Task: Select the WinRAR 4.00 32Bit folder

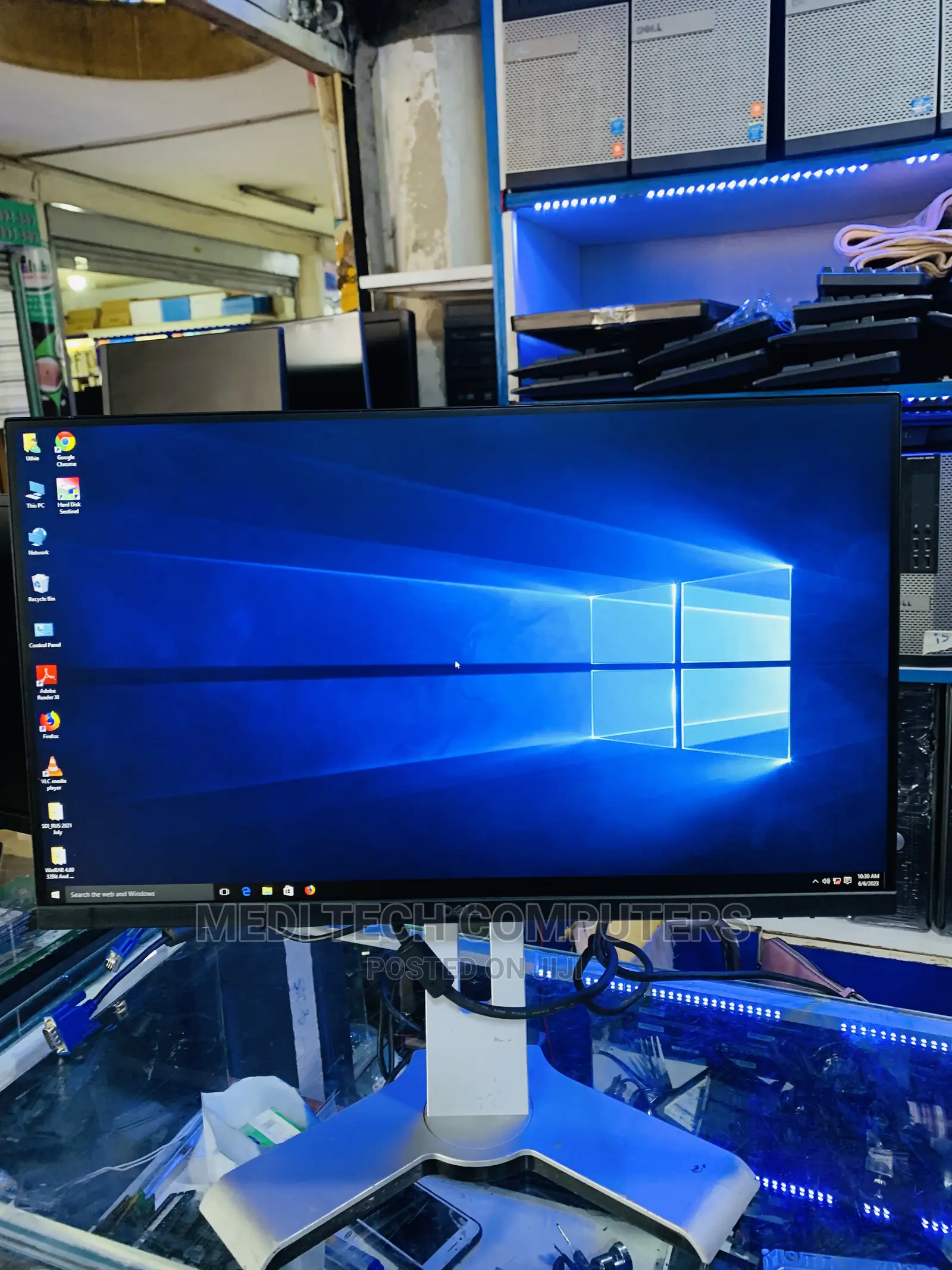Action: [59, 863]
